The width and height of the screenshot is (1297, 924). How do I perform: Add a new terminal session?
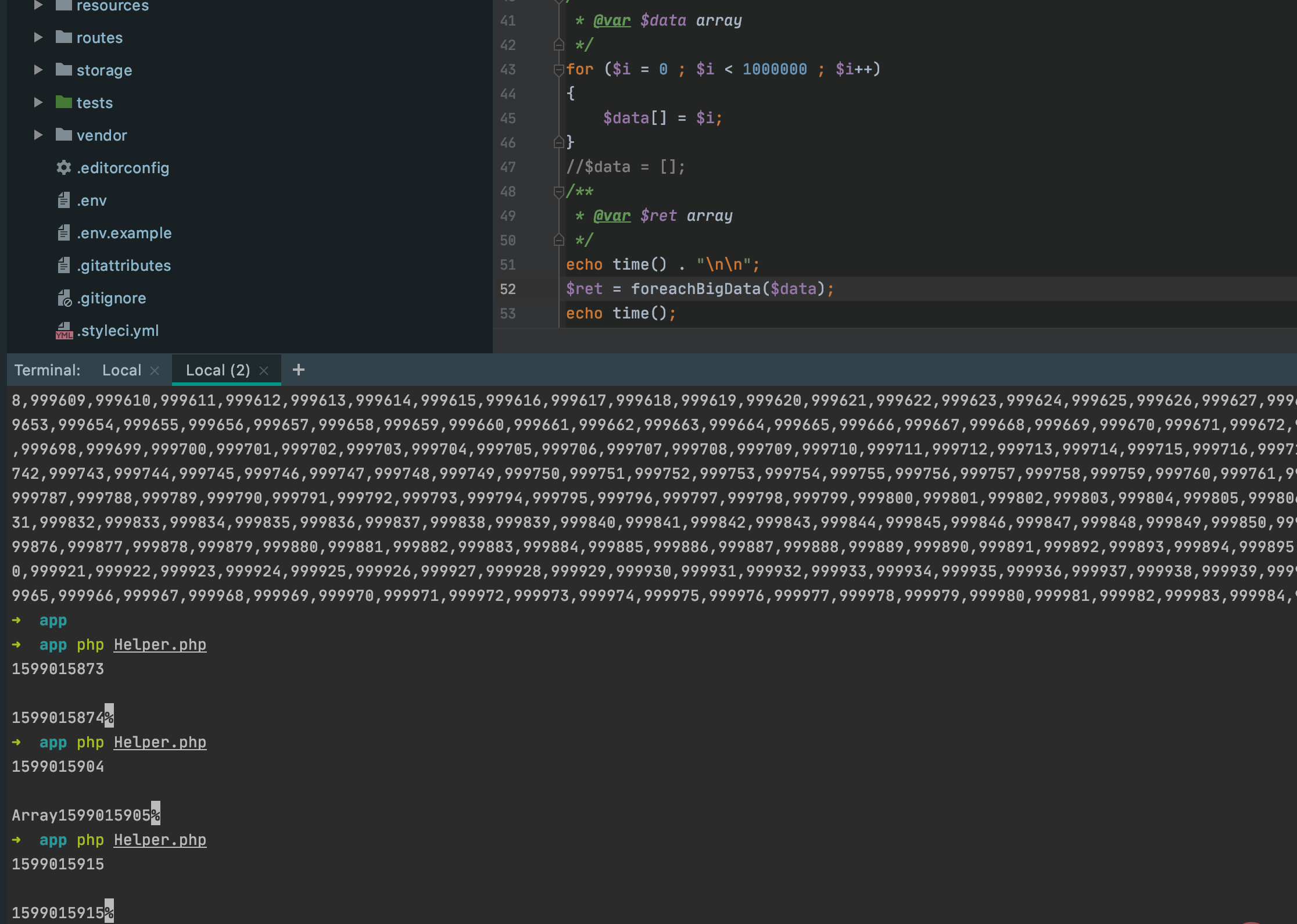[x=299, y=370]
